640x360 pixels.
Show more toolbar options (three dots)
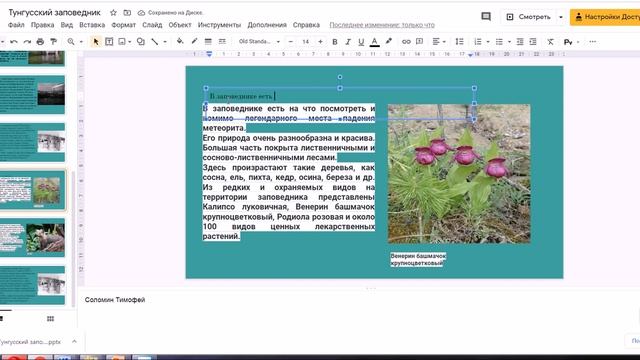593,42
